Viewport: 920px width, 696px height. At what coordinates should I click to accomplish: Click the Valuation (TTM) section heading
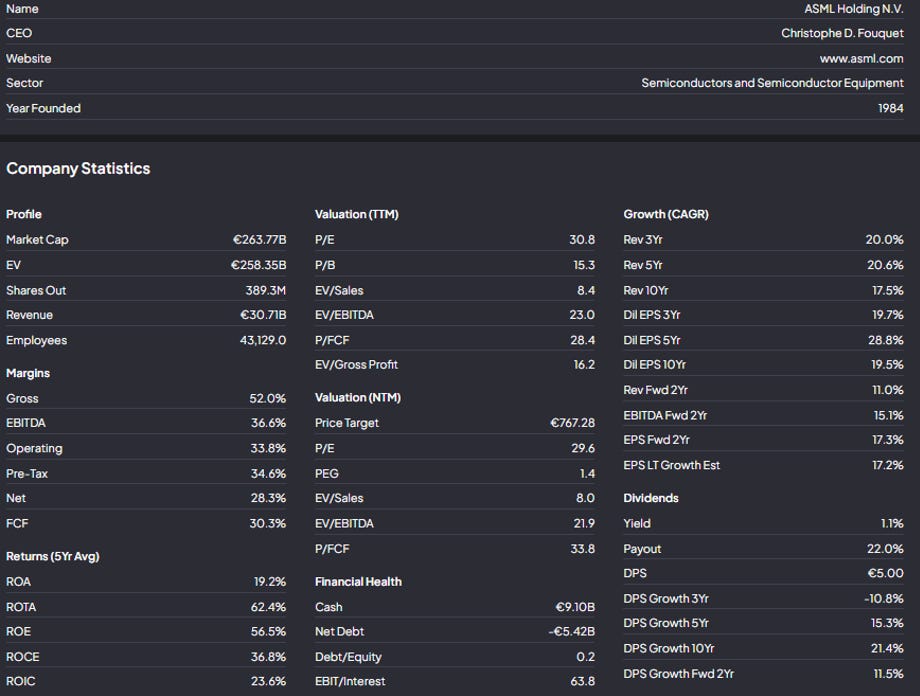(x=357, y=215)
